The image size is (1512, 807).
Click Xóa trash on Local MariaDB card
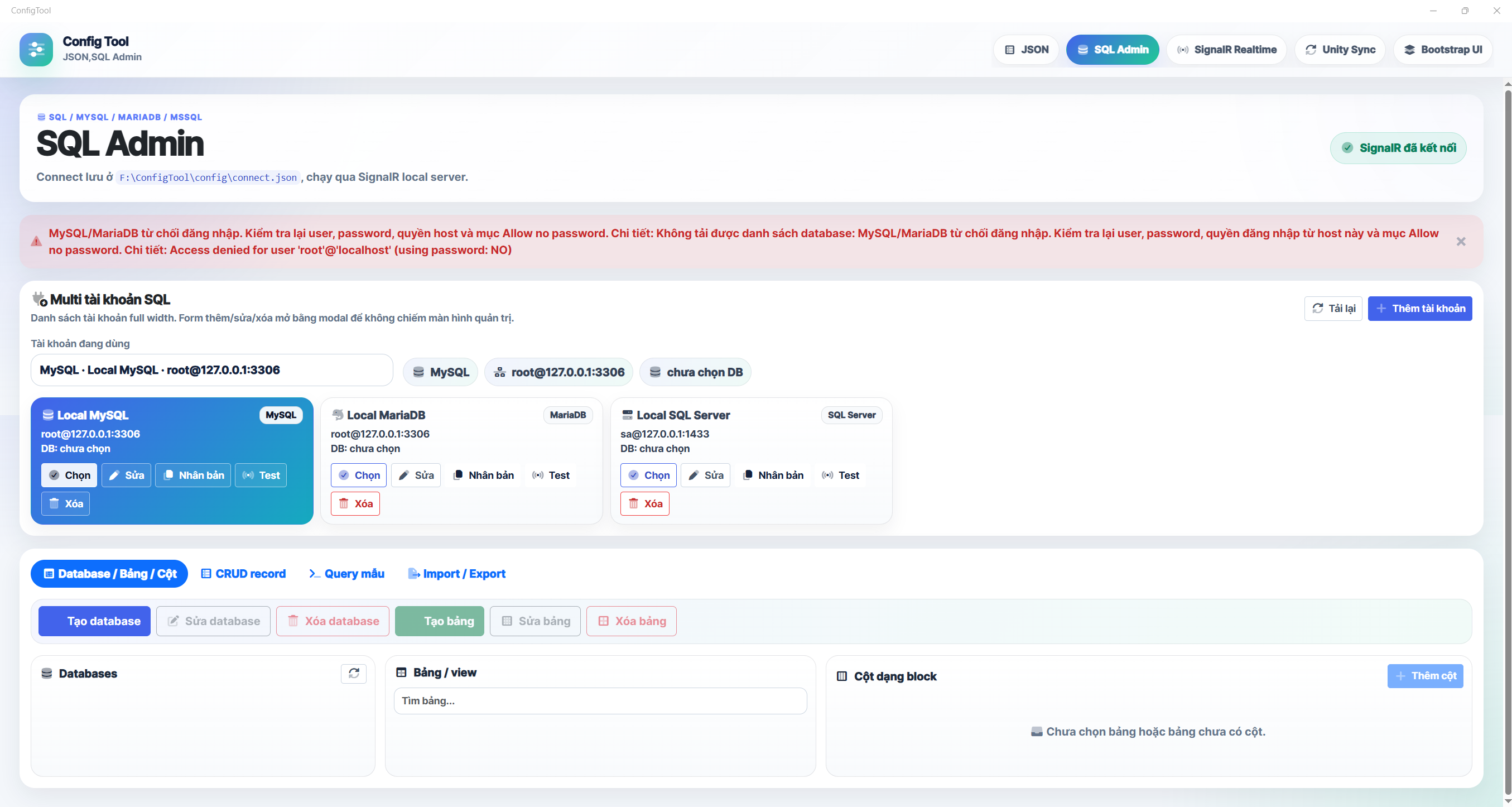coord(355,503)
